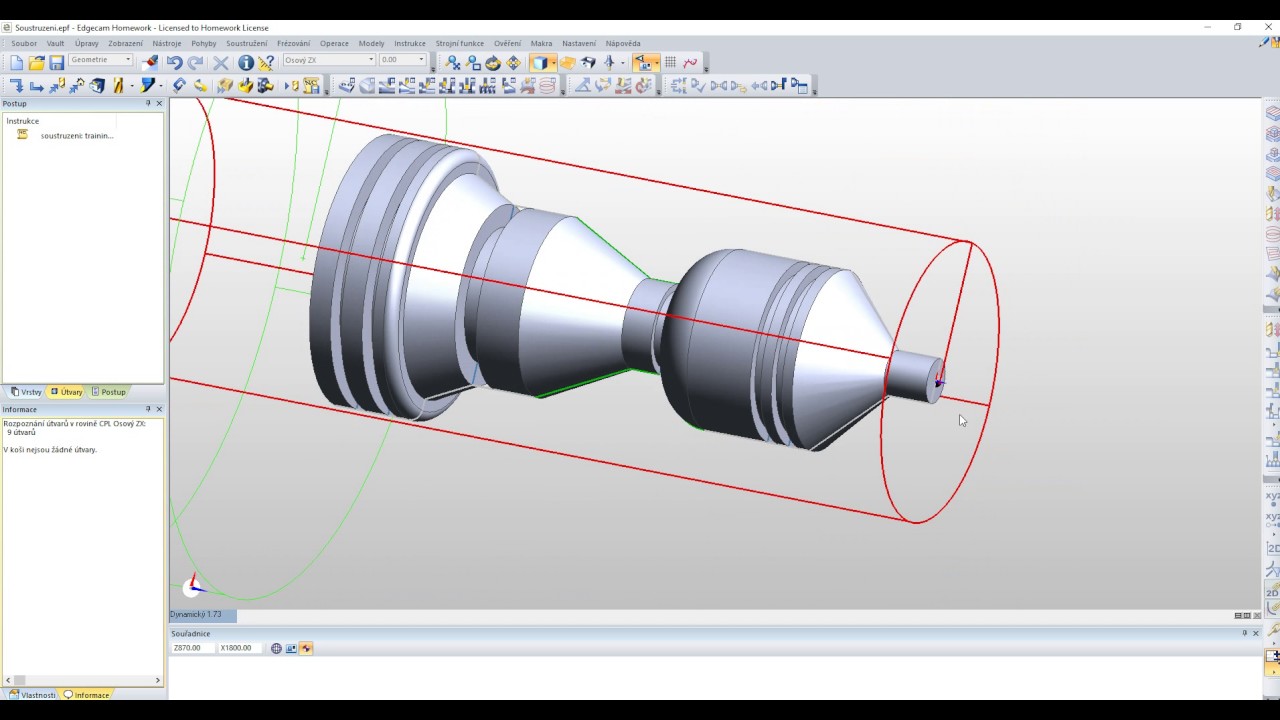Click the fixture display icon
The image size is (1280, 720).
[588, 62]
